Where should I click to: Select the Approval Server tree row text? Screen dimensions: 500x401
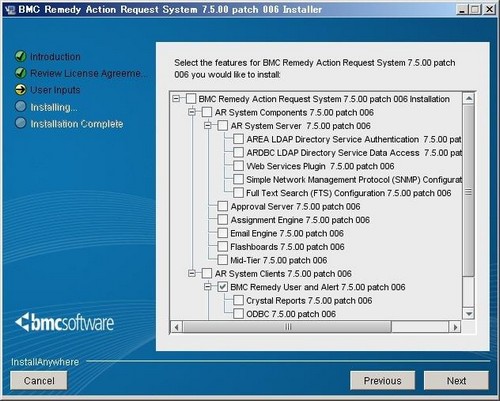(x=295, y=206)
